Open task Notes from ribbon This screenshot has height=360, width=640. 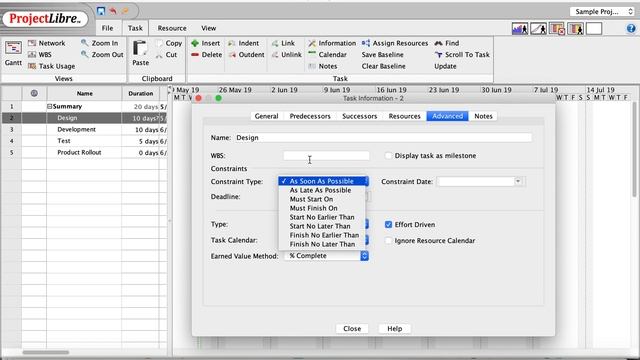322,66
